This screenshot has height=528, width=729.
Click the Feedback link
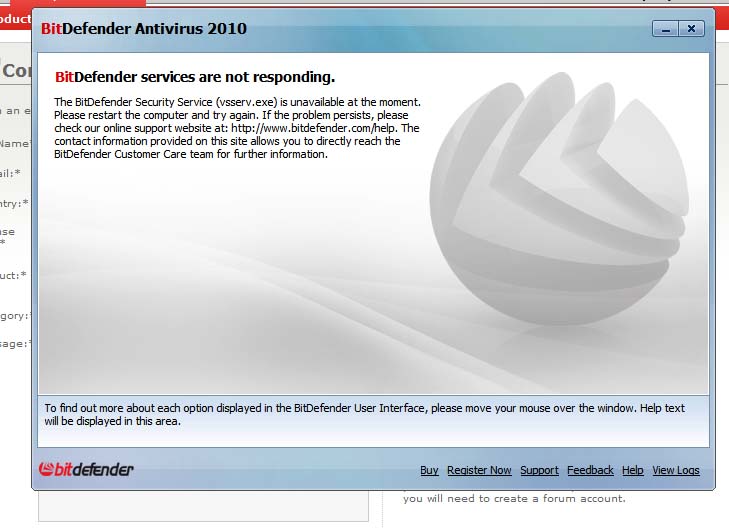[590, 470]
